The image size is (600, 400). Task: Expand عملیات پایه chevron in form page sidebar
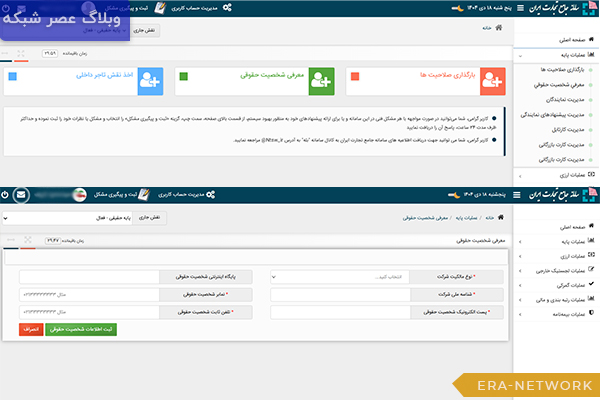click(520, 242)
